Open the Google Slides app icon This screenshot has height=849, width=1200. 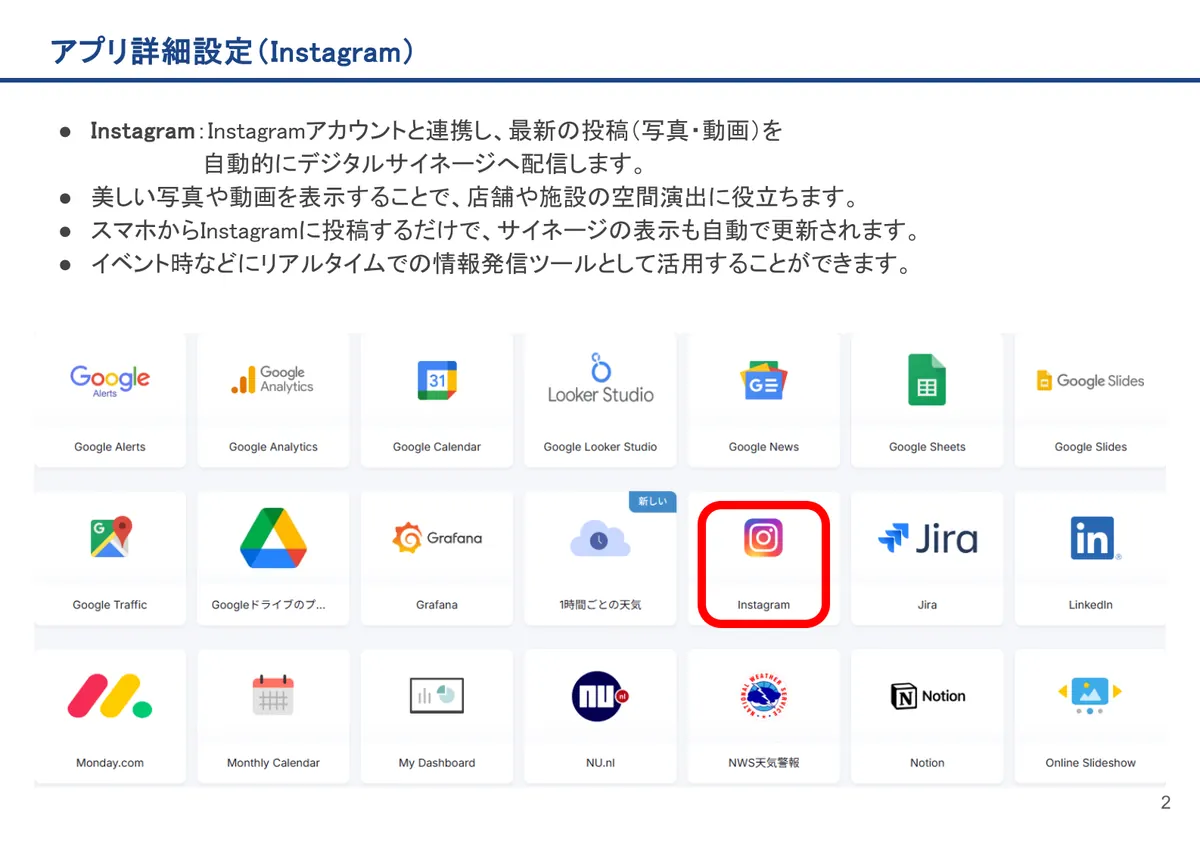1090,380
